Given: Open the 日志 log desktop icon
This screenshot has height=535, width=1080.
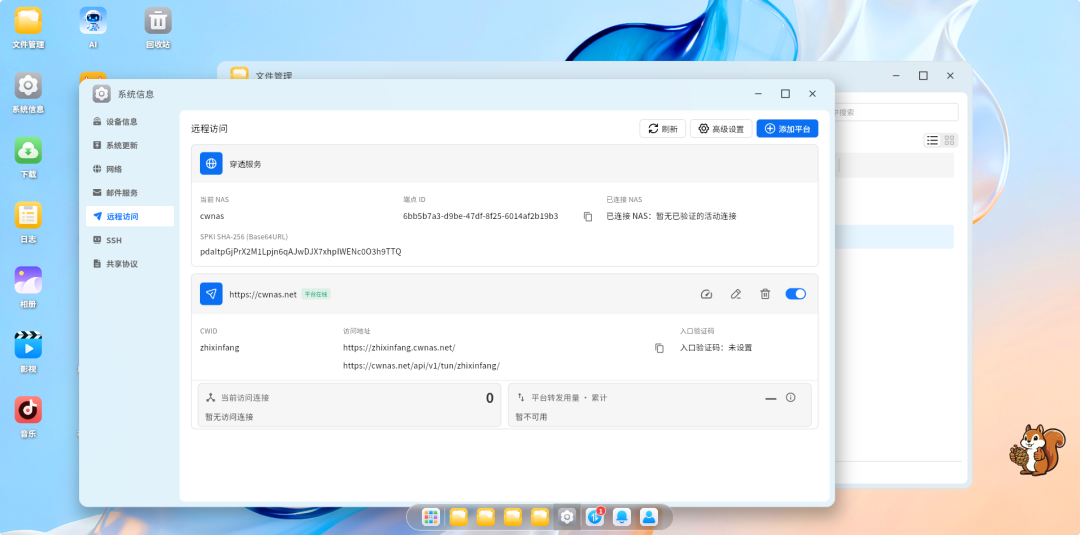Looking at the screenshot, I should coord(28,223).
